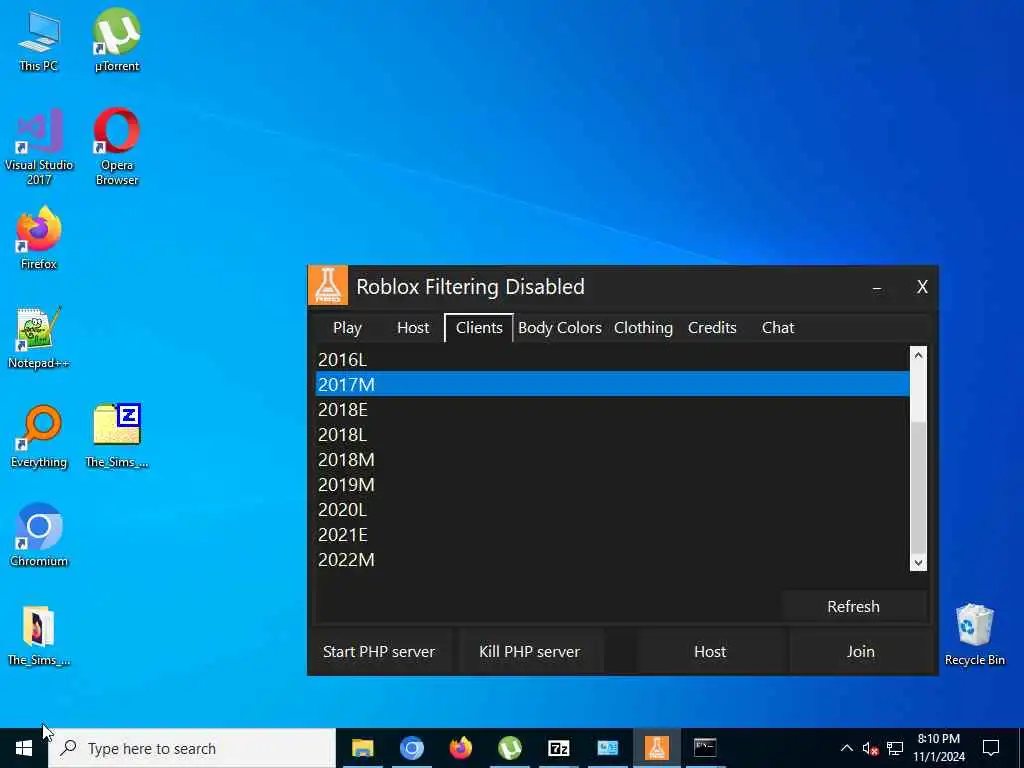Image resolution: width=1024 pixels, height=768 pixels.
Task: Open 7-Zip from the taskbar
Action: click(558, 748)
